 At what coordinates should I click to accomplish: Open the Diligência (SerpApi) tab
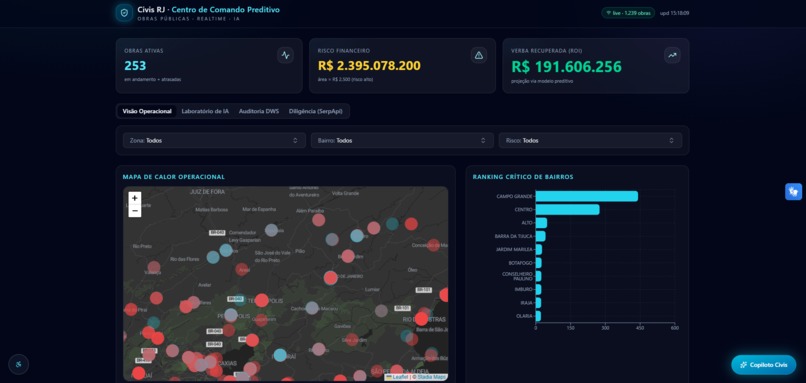[x=316, y=111]
